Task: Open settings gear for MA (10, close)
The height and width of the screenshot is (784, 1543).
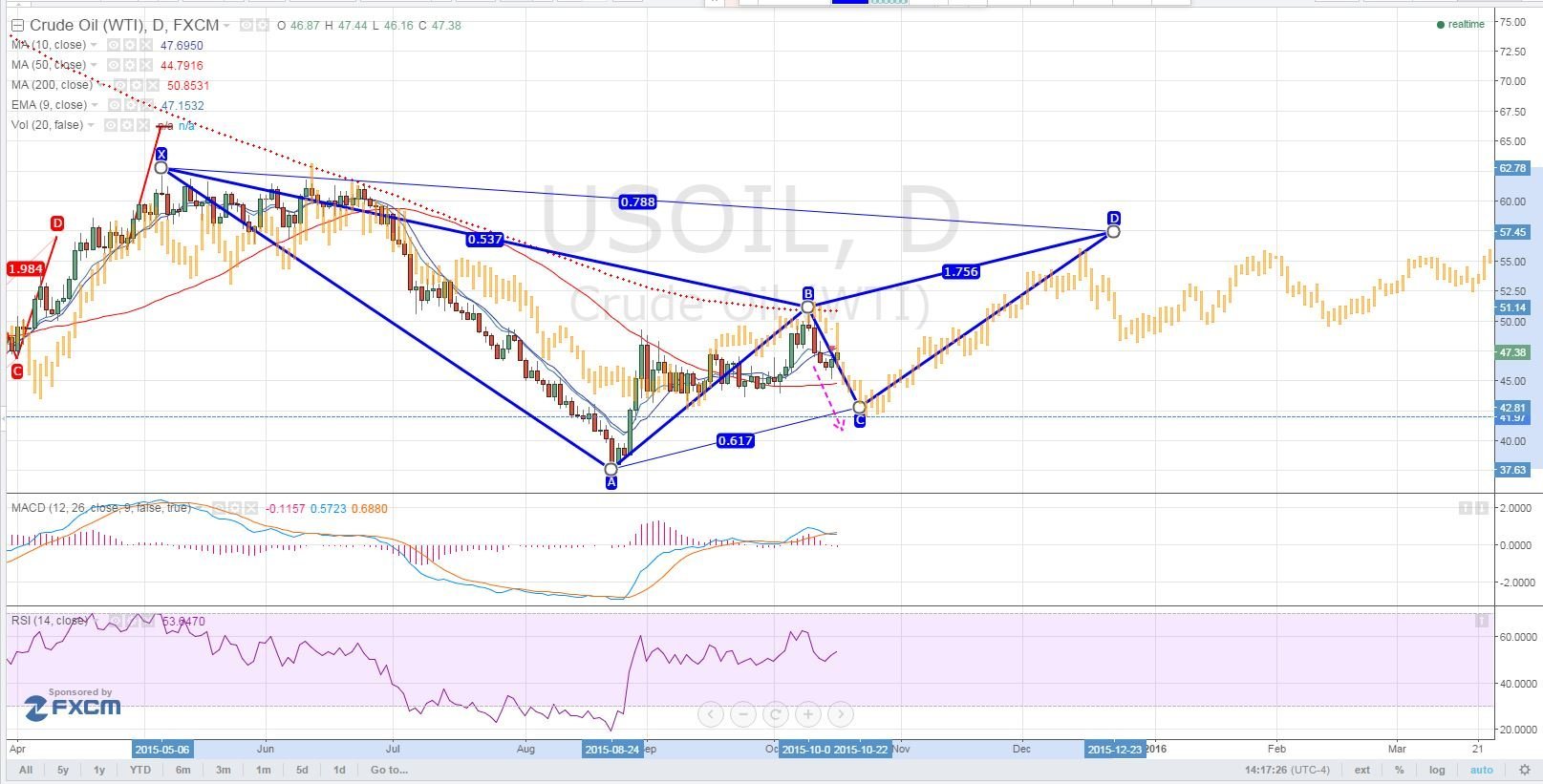Action: [x=129, y=45]
